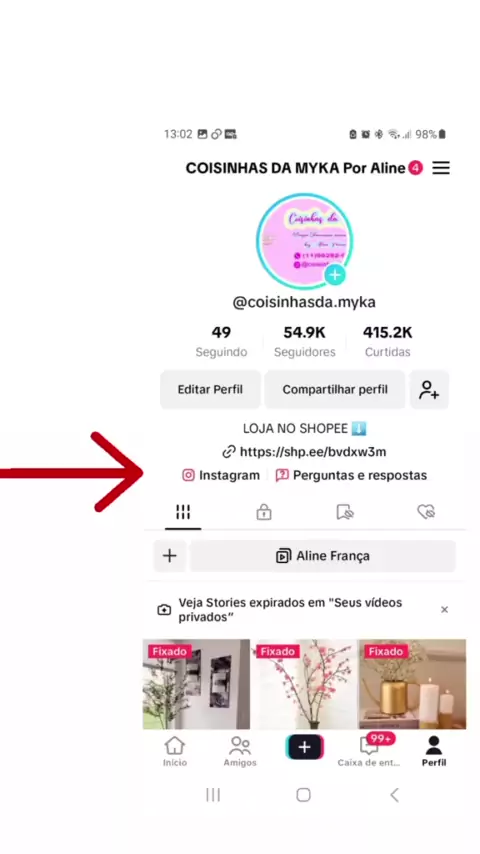Go to the Início home tab

coord(174,752)
